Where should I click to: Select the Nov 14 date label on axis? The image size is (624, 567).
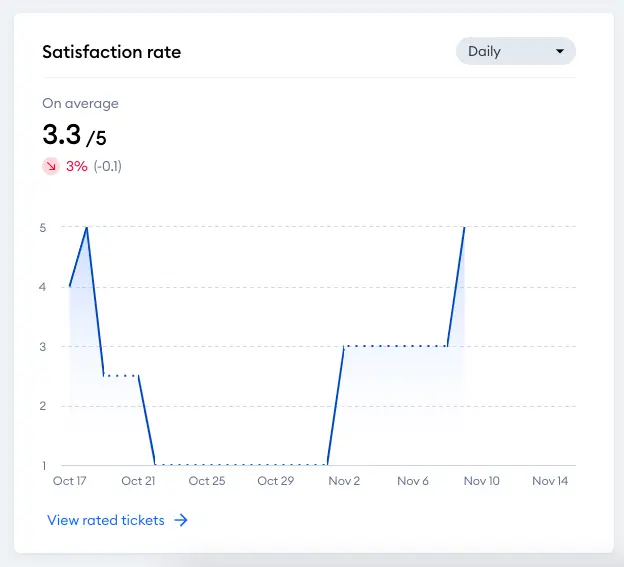(550, 481)
